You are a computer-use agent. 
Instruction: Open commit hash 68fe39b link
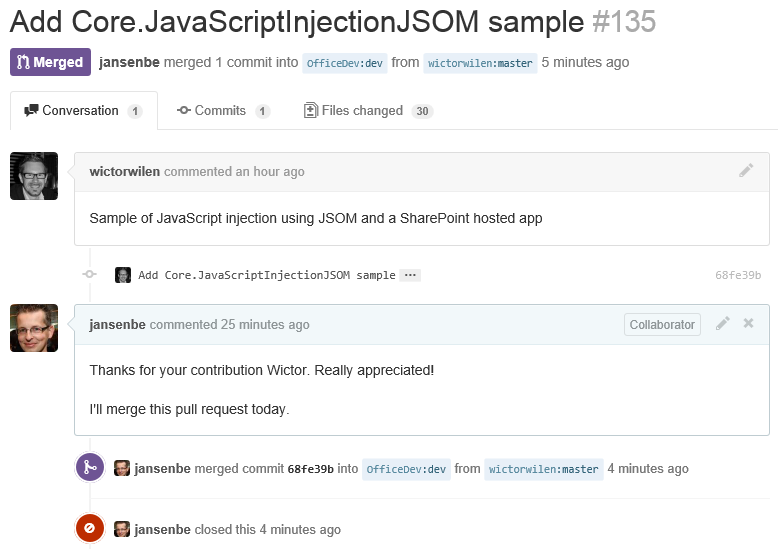pos(738,275)
